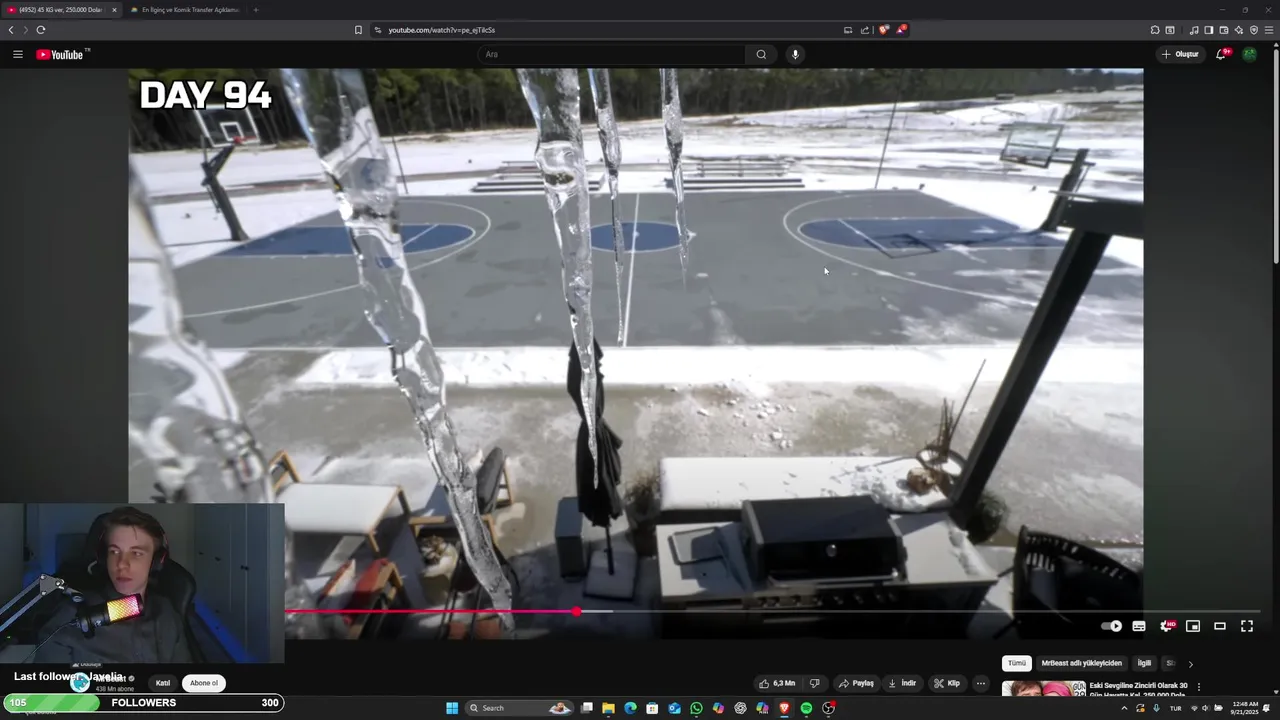Open options menu for Eski Sevgiline video
The height and width of the screenshot is (720, 1280).
coord(1198,687)
